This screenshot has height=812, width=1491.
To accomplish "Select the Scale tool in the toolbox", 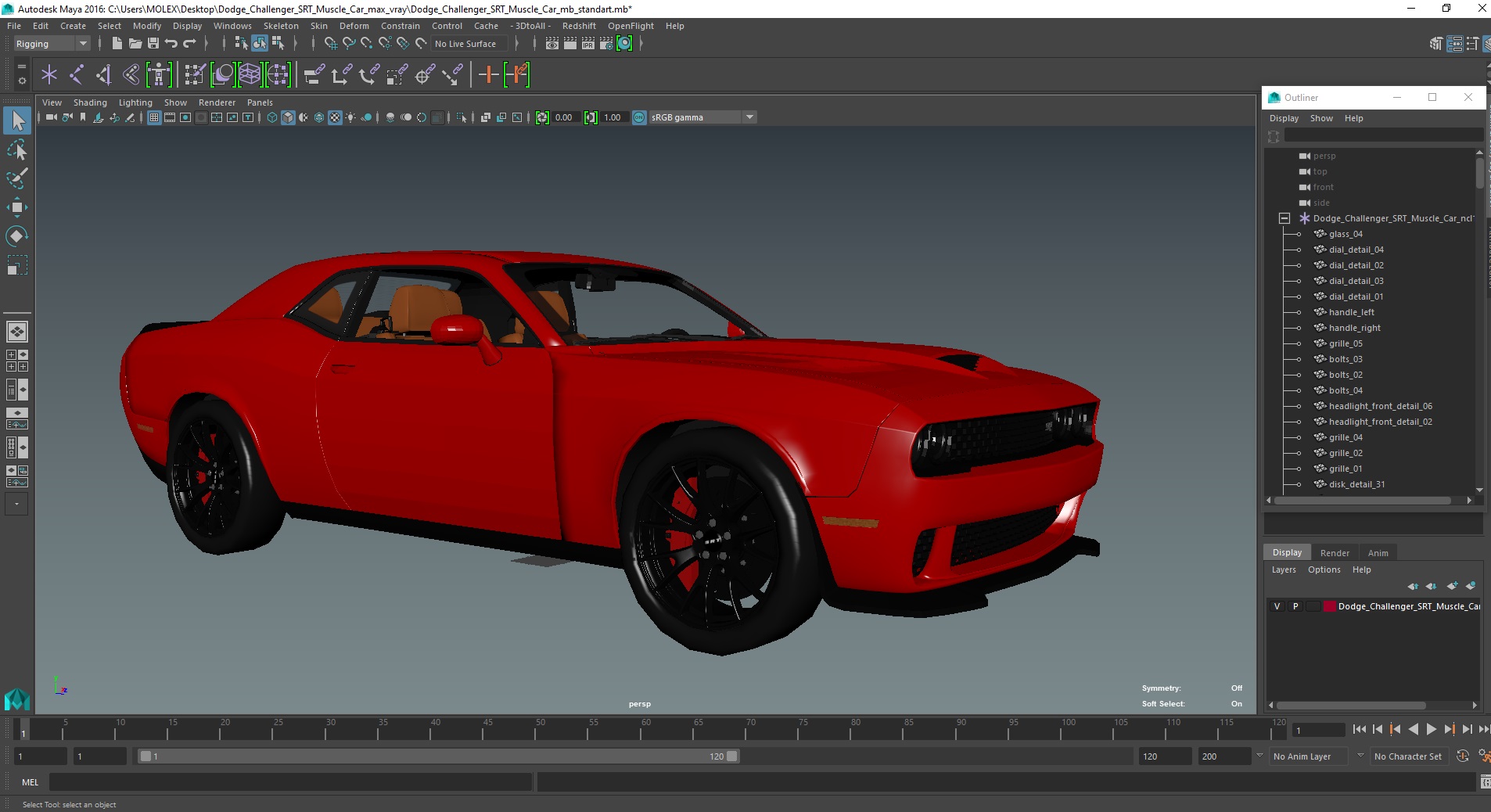I will point(17,265).
